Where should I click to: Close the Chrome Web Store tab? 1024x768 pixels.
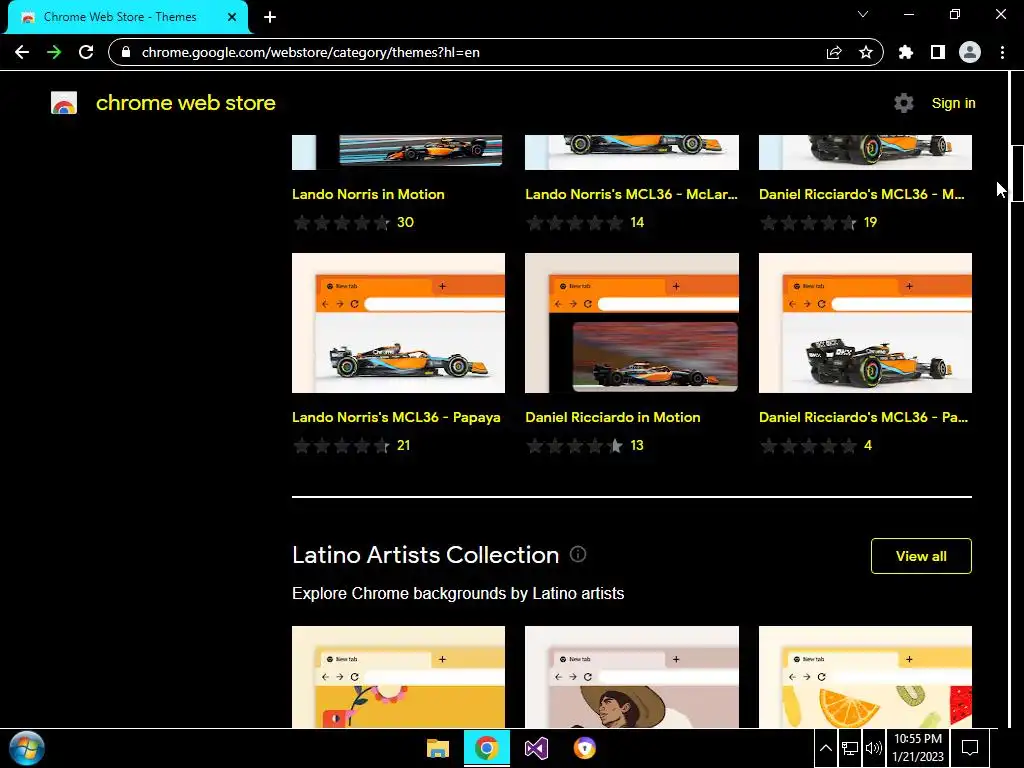232,17
